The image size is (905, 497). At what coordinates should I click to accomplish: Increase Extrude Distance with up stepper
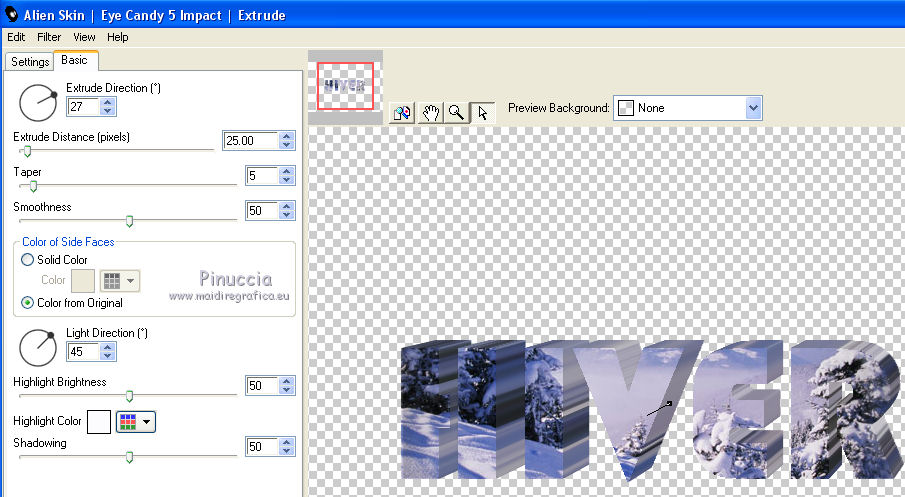(x=286, y=136)
